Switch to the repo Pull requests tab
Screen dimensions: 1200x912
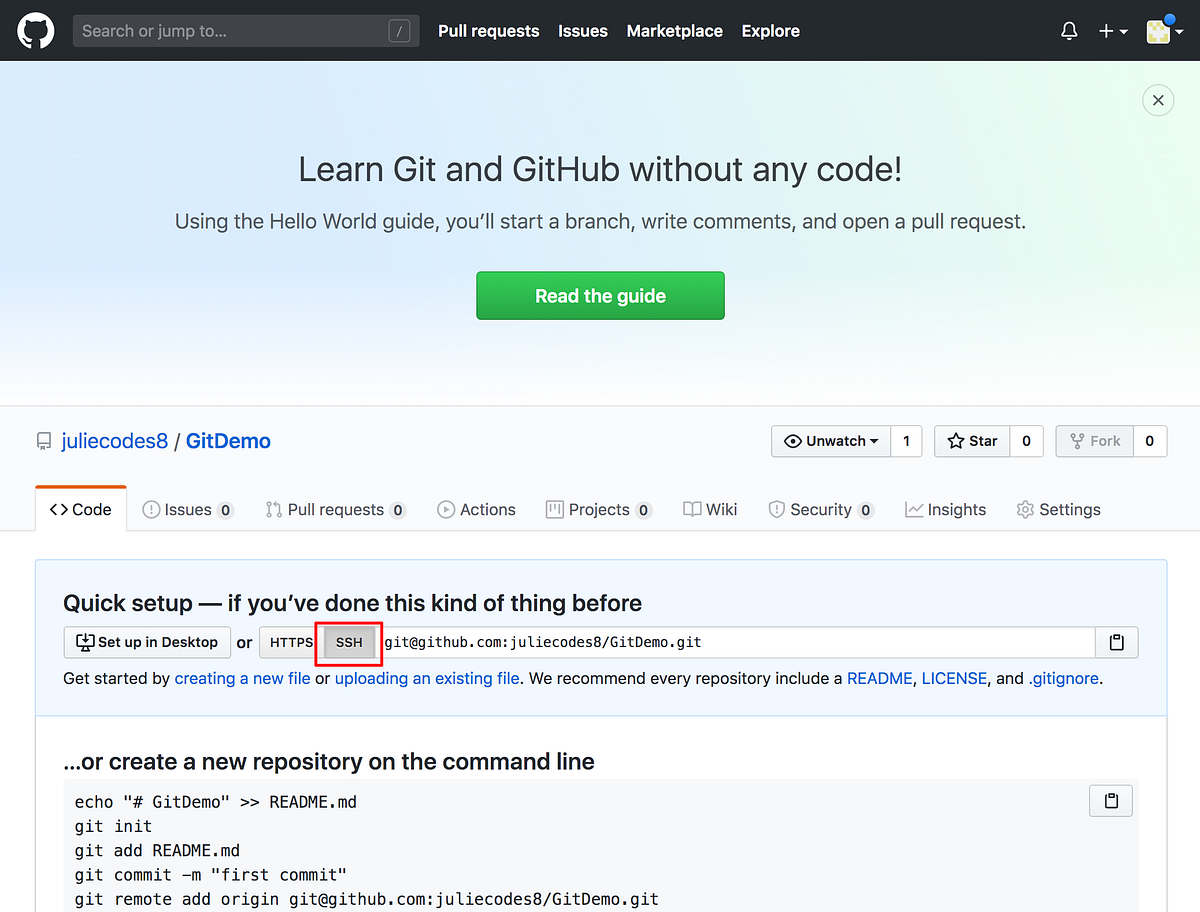click(336, 510)
